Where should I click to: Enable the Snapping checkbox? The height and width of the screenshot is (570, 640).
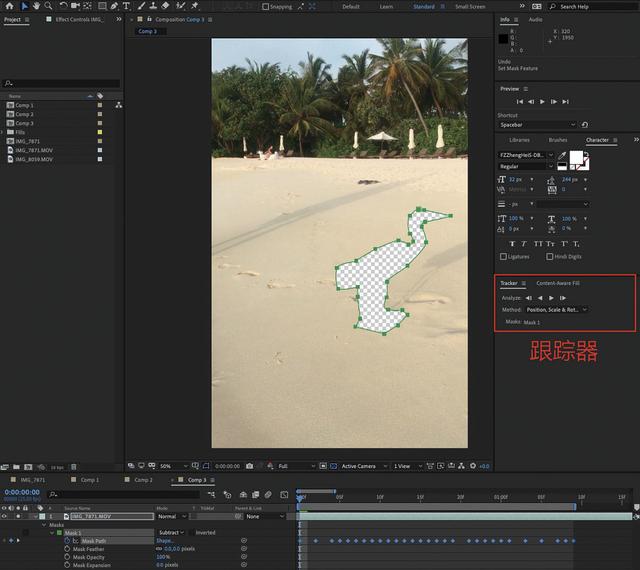coord(265,7)
